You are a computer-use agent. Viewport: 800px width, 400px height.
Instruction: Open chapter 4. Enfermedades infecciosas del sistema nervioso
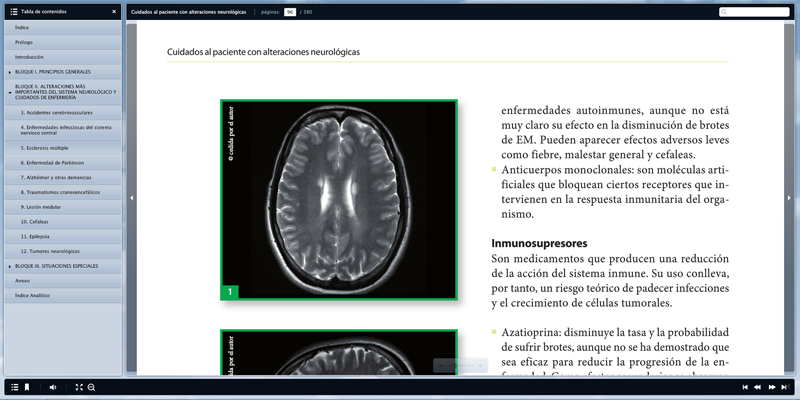click(x=63, y=130)
